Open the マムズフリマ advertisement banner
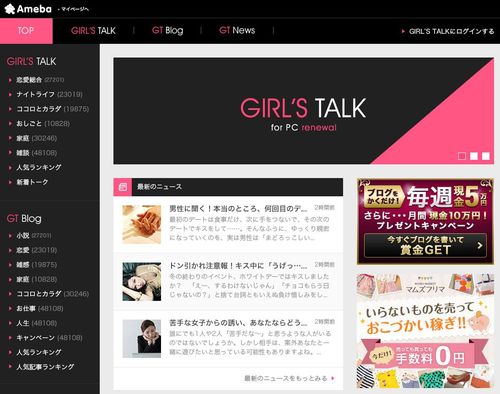The image size is (500, 394). tap(425, 331)
